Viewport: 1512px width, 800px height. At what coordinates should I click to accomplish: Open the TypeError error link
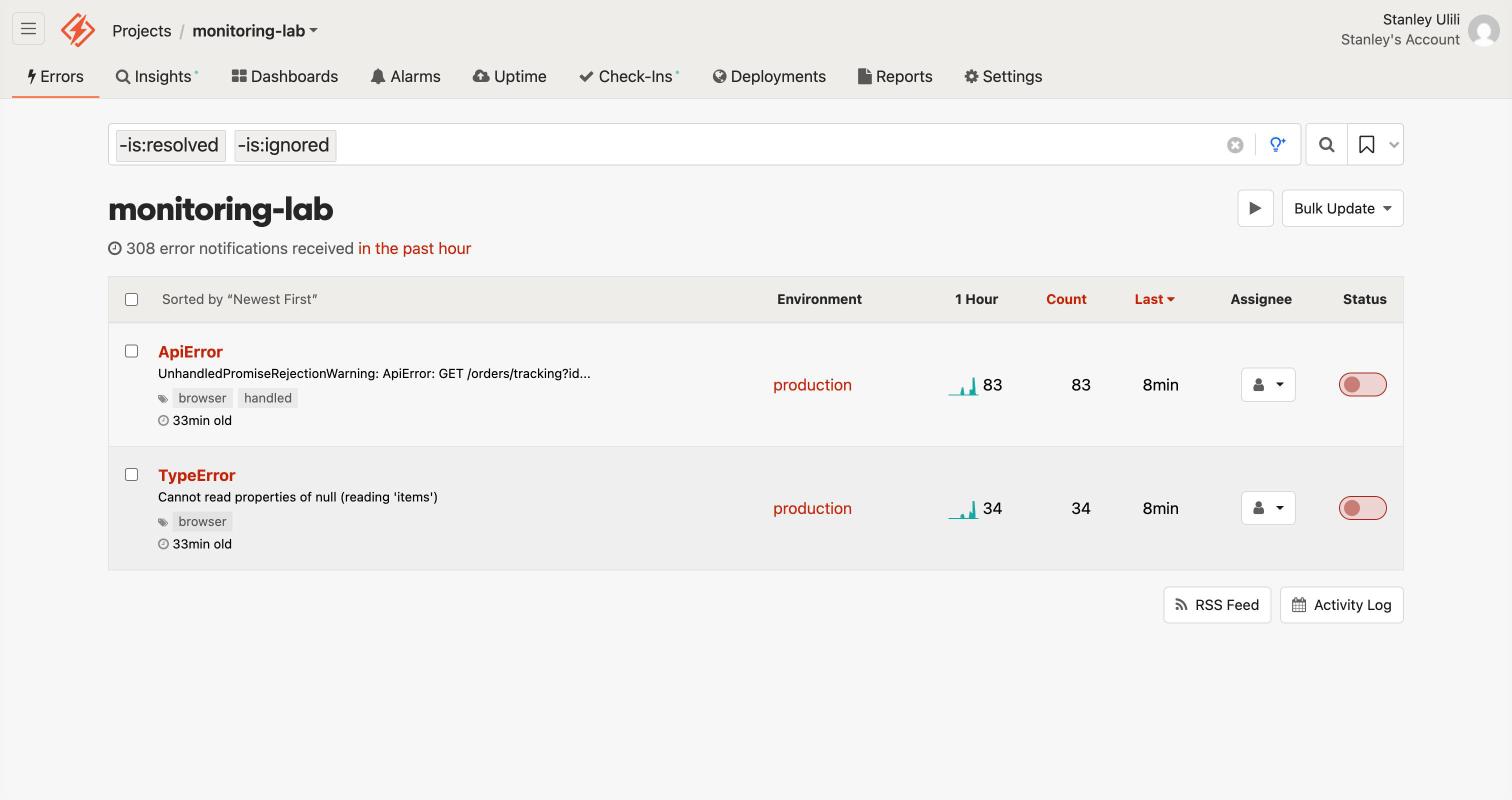197,475
